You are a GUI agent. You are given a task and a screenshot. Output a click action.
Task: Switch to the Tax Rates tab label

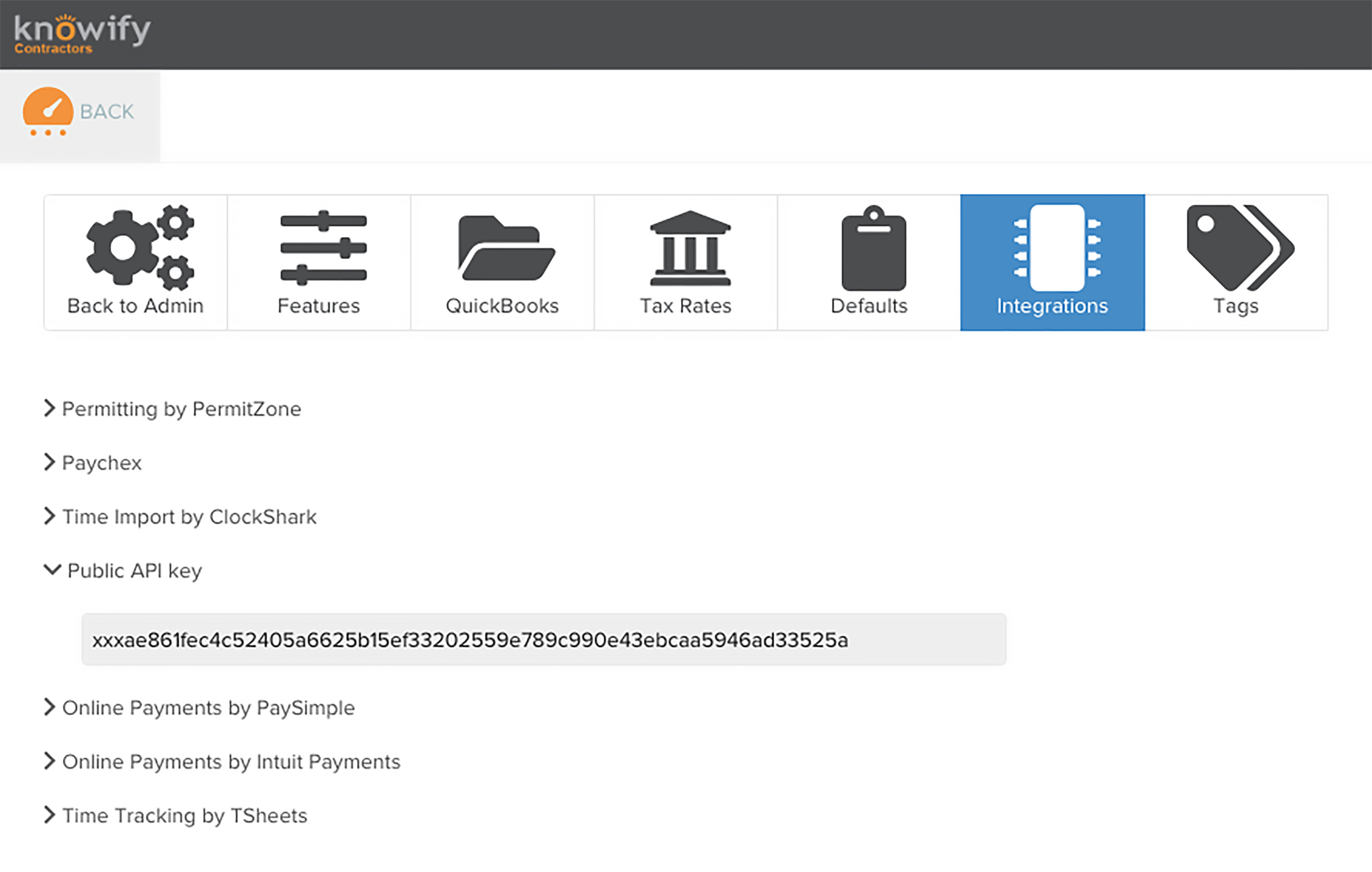[x=685, y=307]
